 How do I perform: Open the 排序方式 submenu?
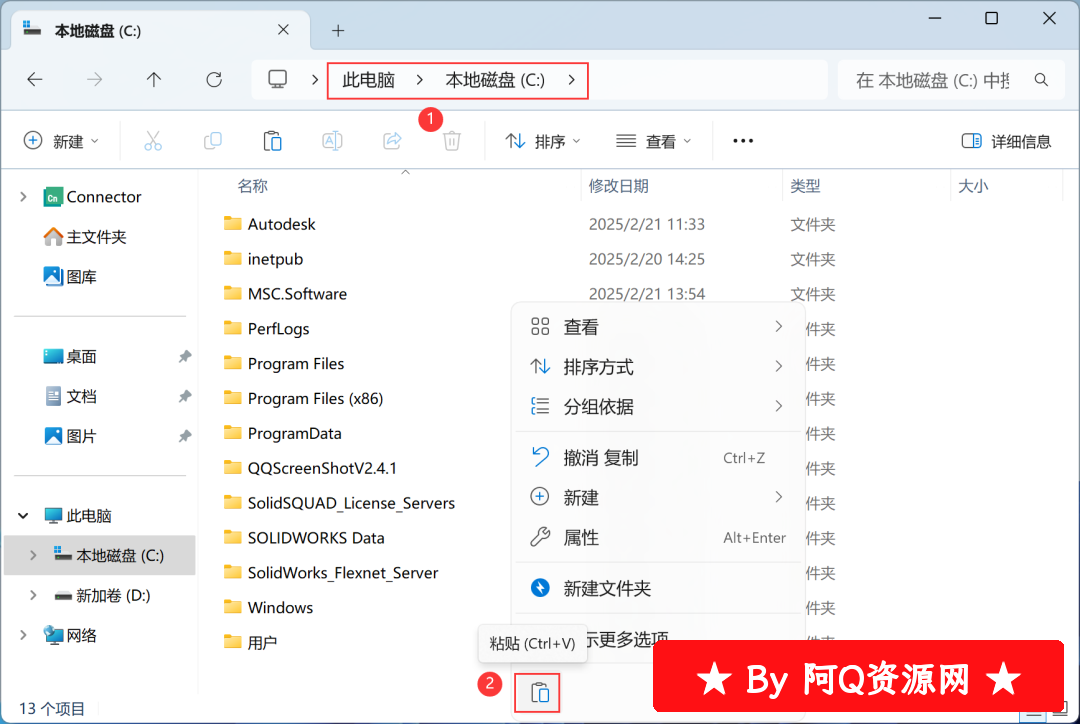click(659, 366)
